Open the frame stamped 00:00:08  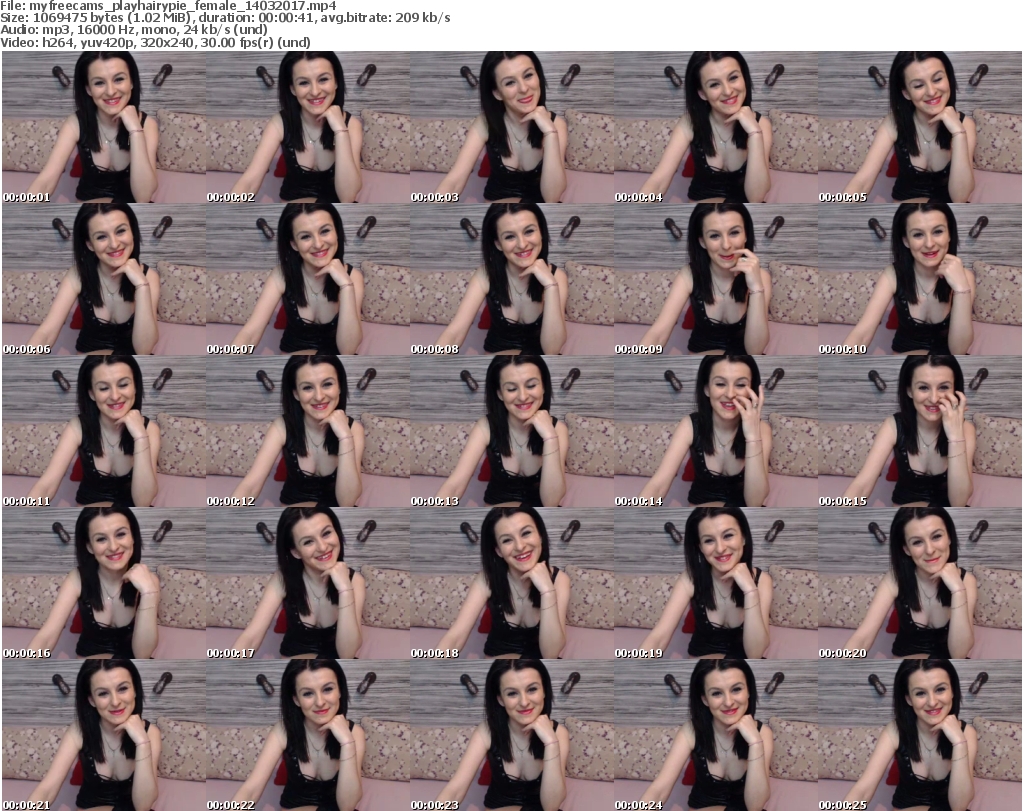tap(512, 279)
